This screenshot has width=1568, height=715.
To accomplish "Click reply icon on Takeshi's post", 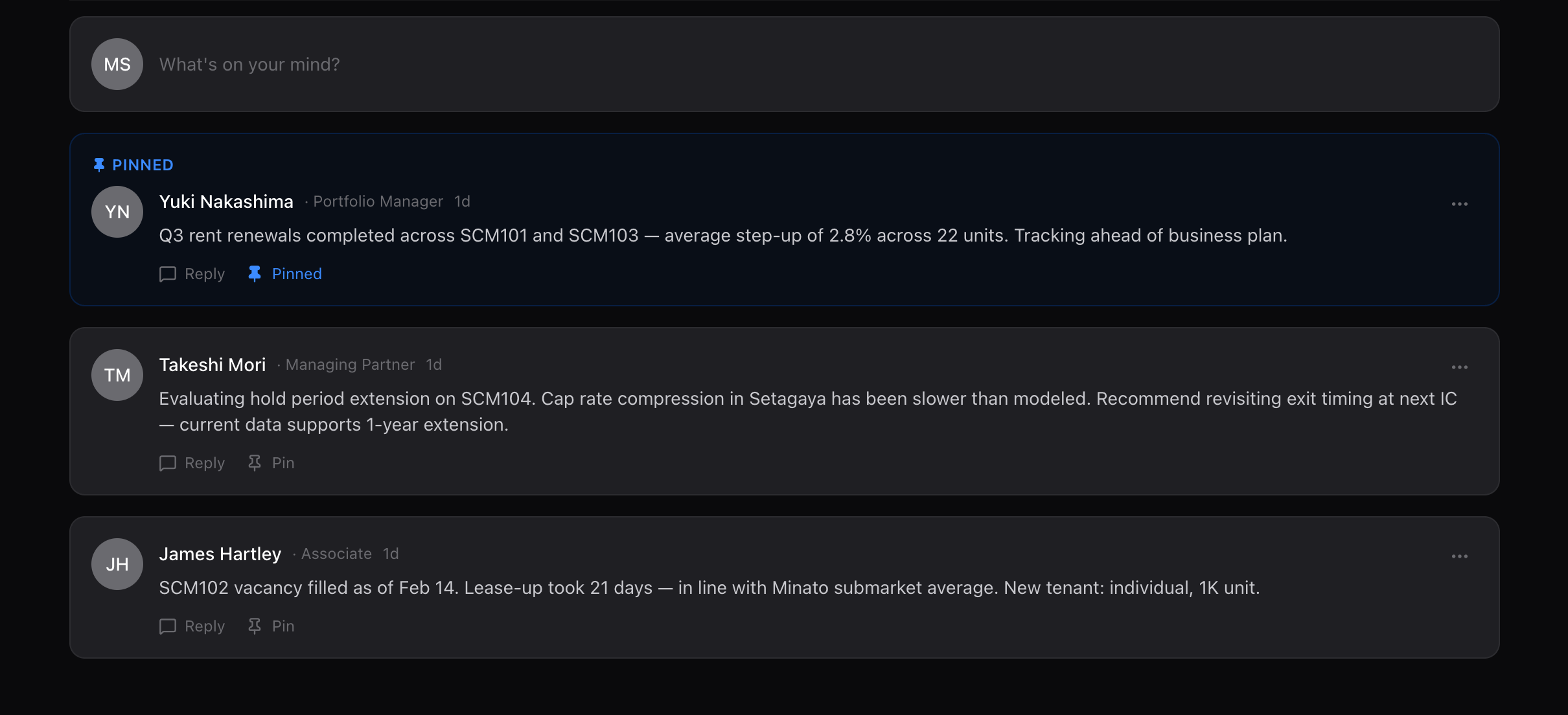I will [168, 463].
